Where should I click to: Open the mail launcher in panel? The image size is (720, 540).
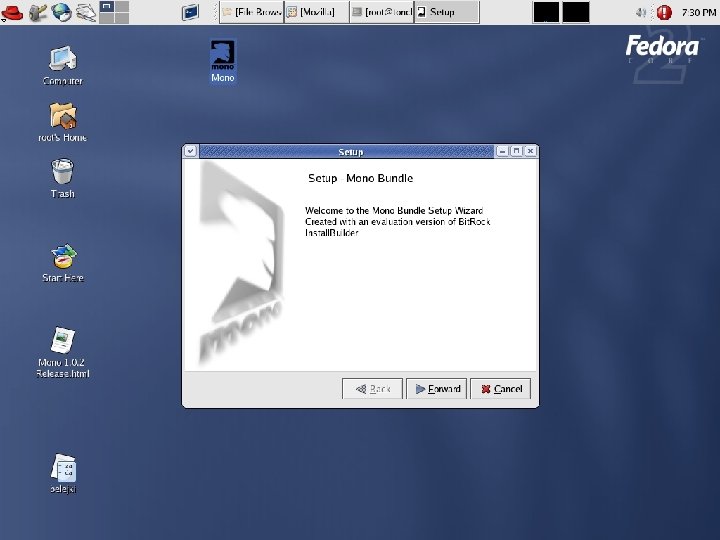(x=85, y=12)
